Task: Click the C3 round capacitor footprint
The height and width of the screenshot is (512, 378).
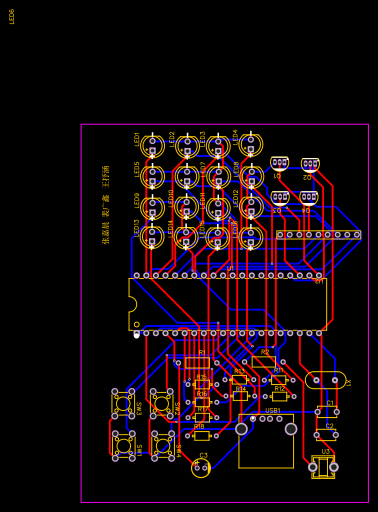Action: point(201,468)
